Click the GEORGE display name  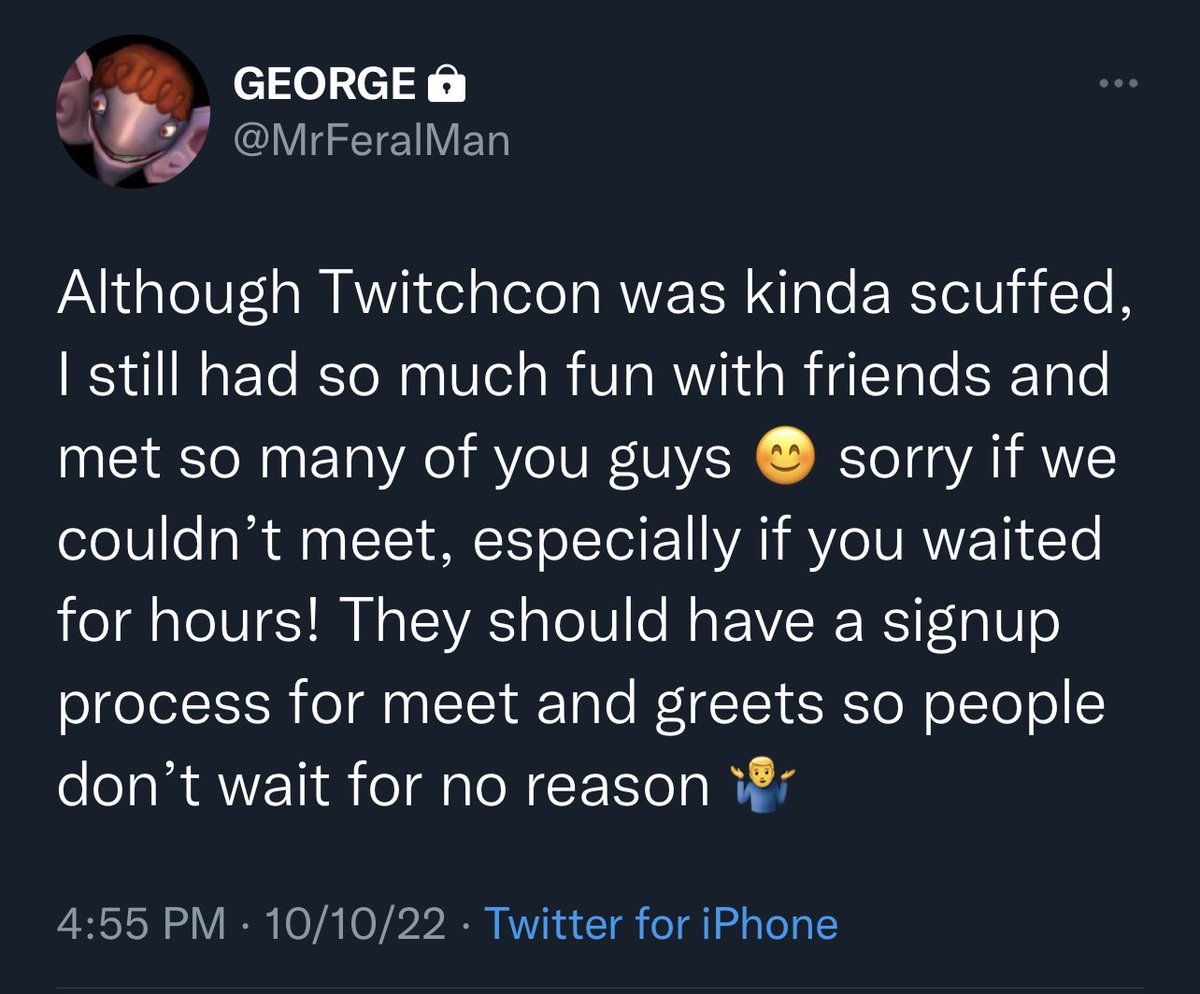click(x=325, y=86)
